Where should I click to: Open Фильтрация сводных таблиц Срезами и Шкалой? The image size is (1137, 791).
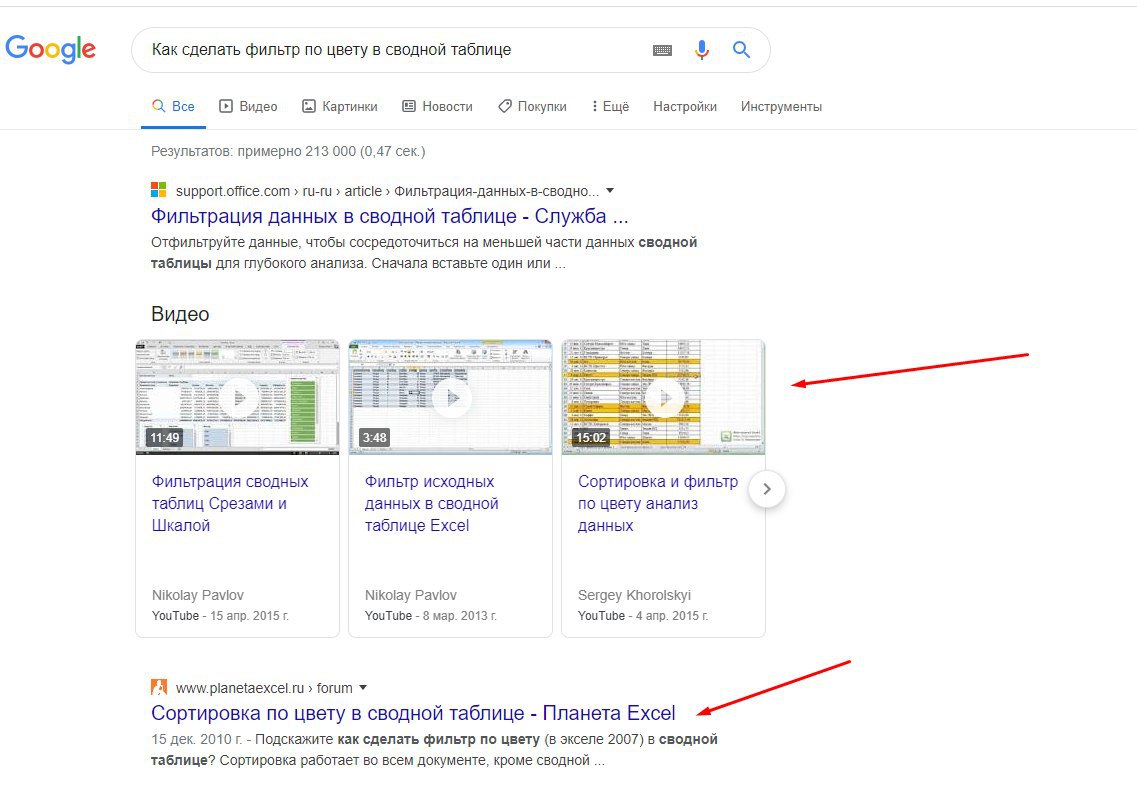point(230,503)
